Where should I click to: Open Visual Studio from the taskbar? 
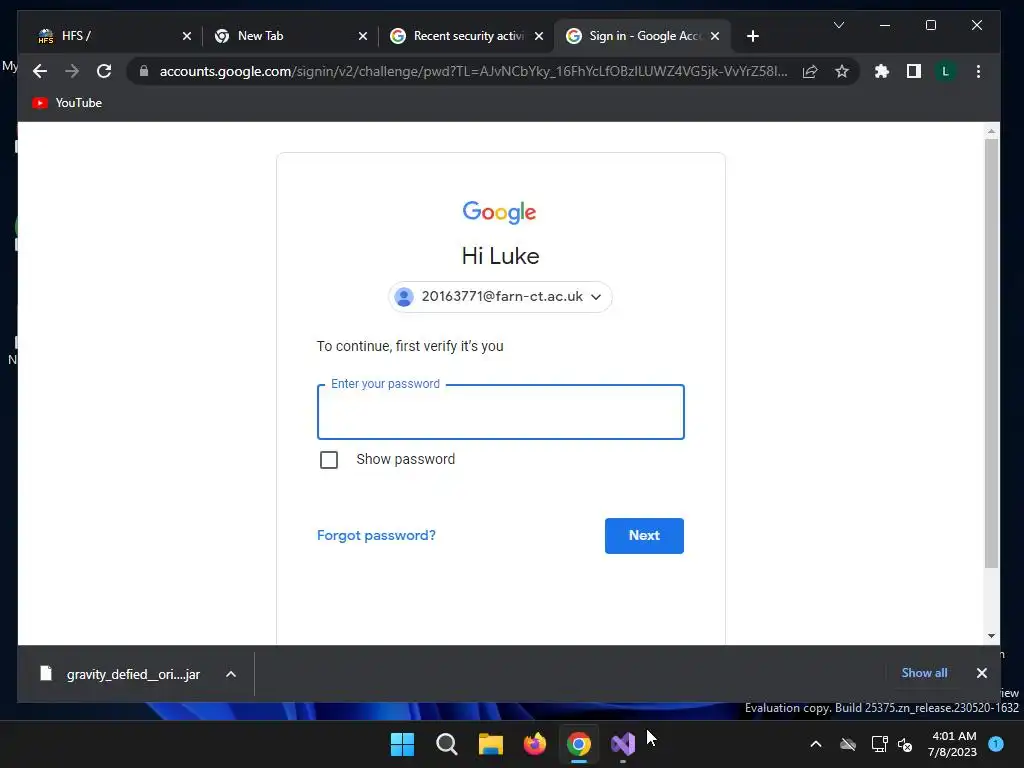[x=623, y=744]
